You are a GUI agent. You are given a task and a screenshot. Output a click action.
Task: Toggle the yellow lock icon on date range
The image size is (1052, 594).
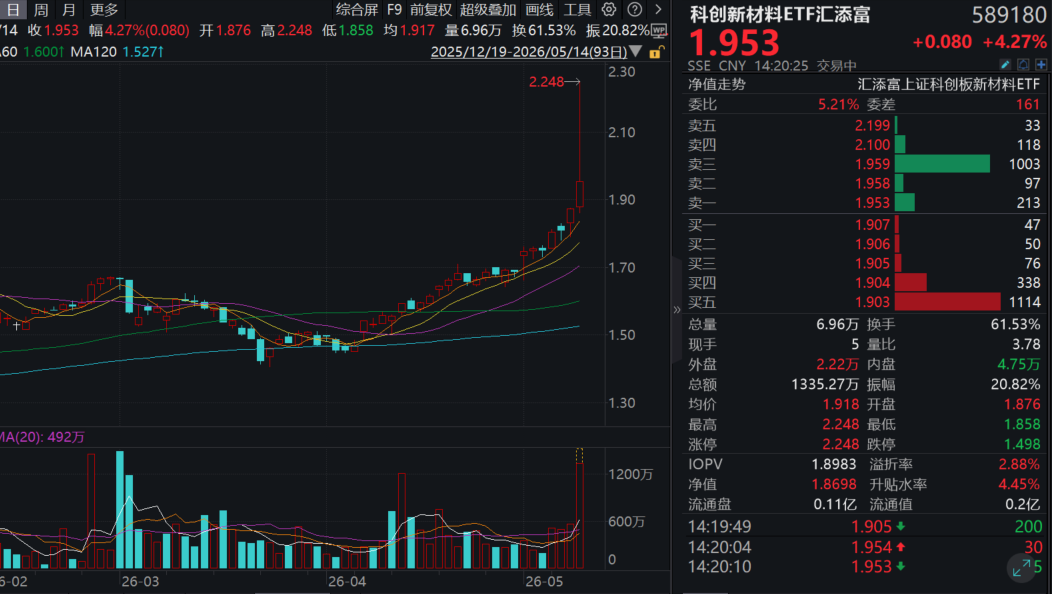(657, 52)
